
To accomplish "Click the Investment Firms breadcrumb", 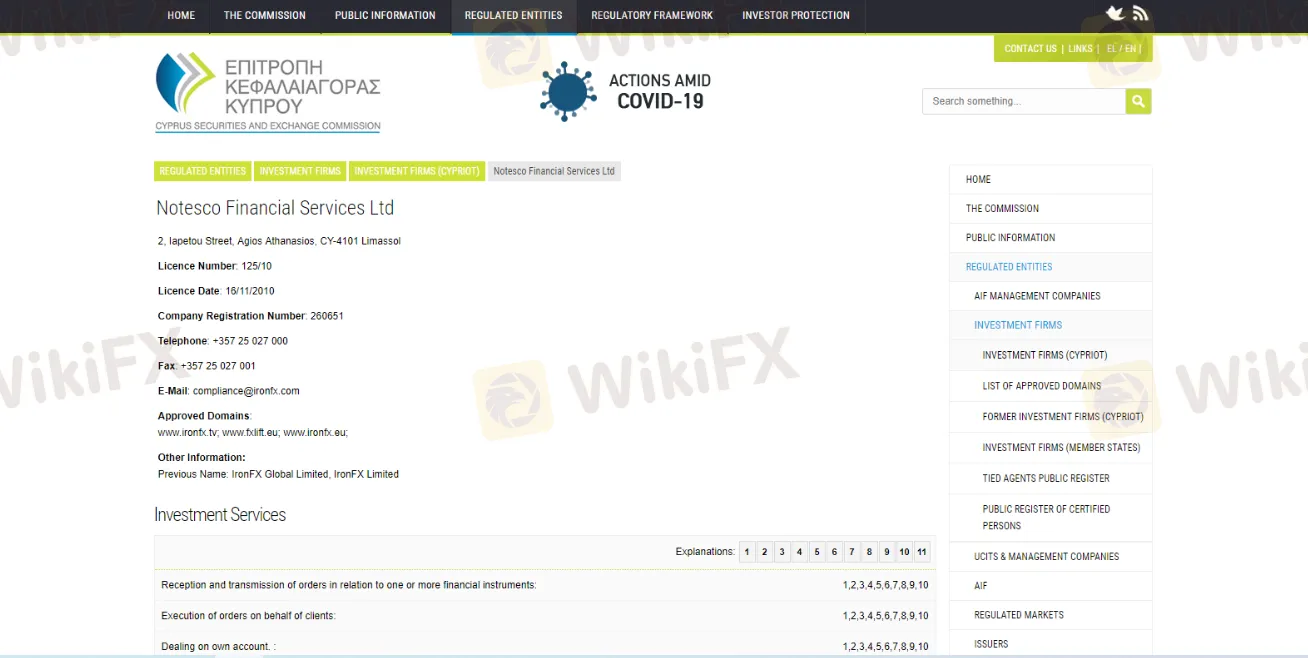I will 300,171.
